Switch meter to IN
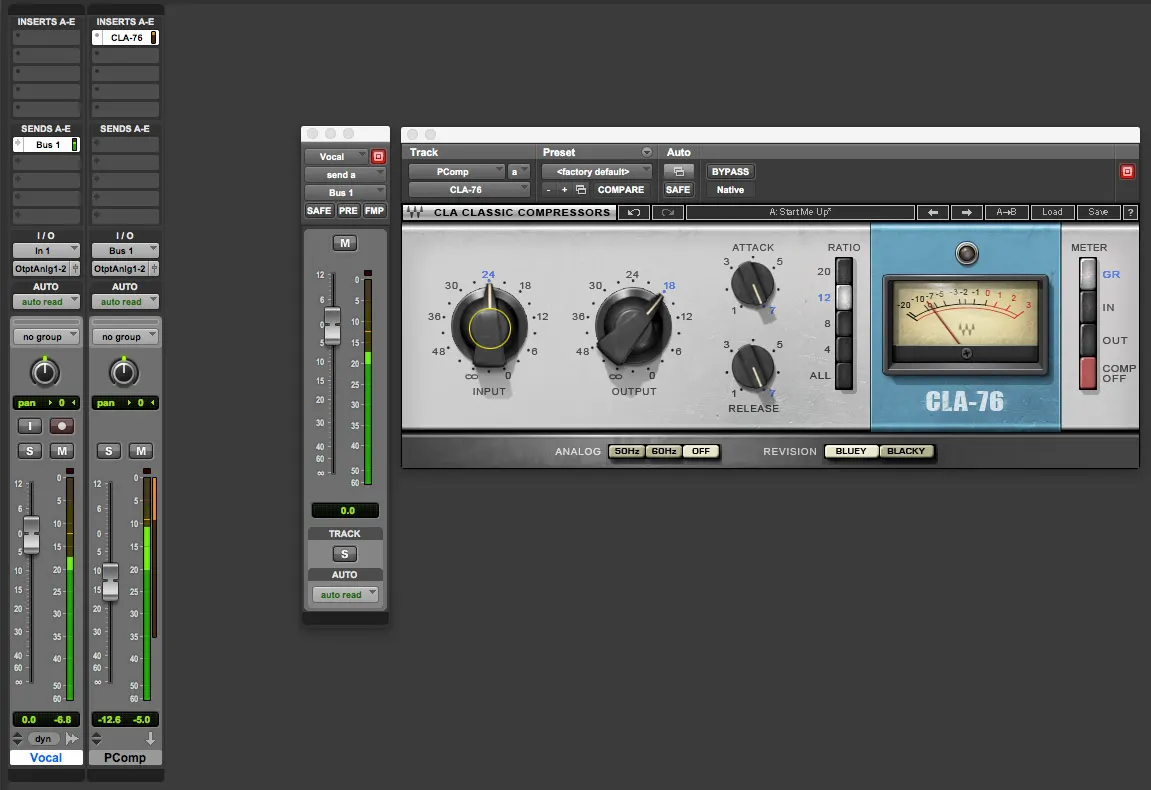Image resolution: width=1151 pixels, height=790 pixels. tap(1088, 307)
